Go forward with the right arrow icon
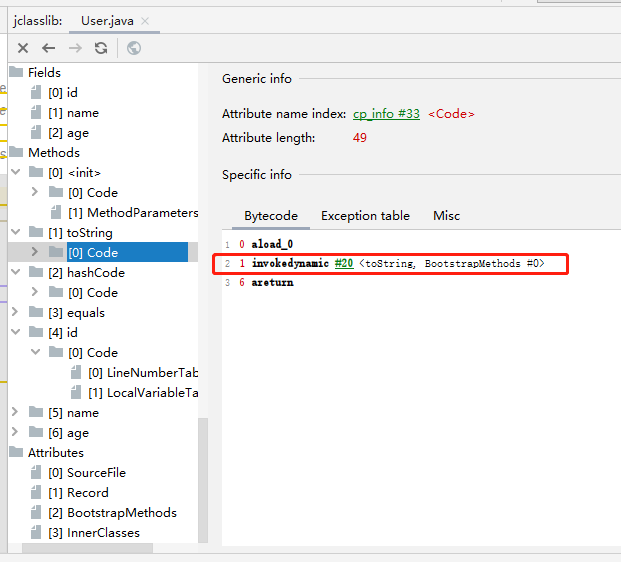This screenshot has width=621, height=562. tap(75, 48)
